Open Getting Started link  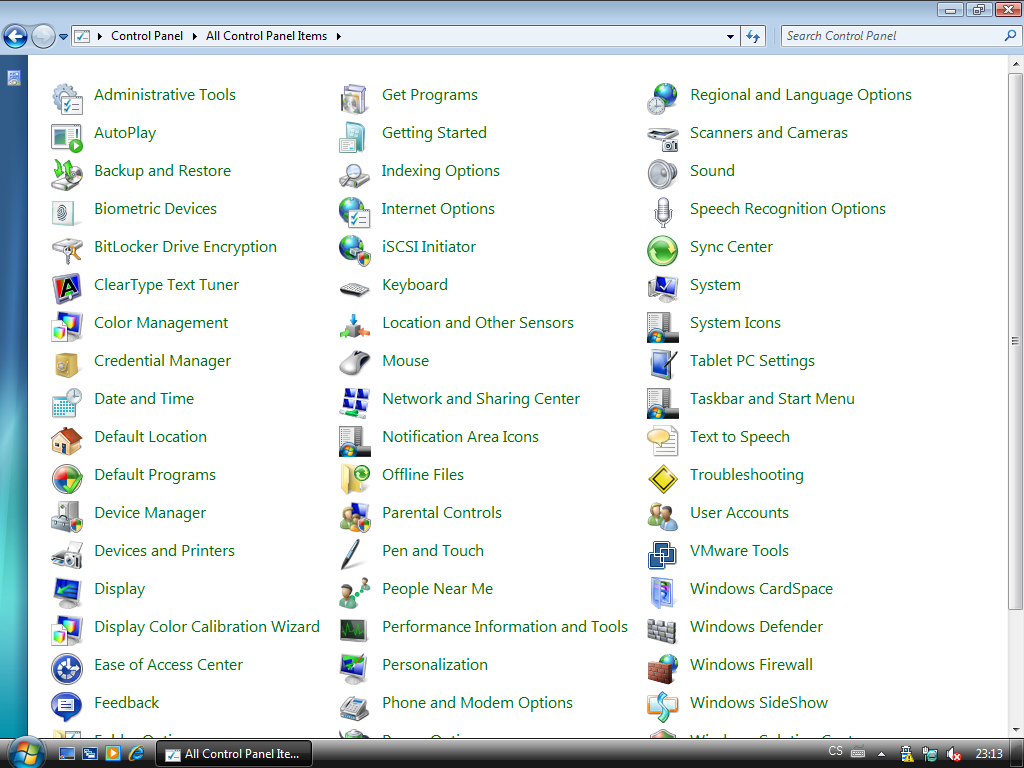(434, 133)
